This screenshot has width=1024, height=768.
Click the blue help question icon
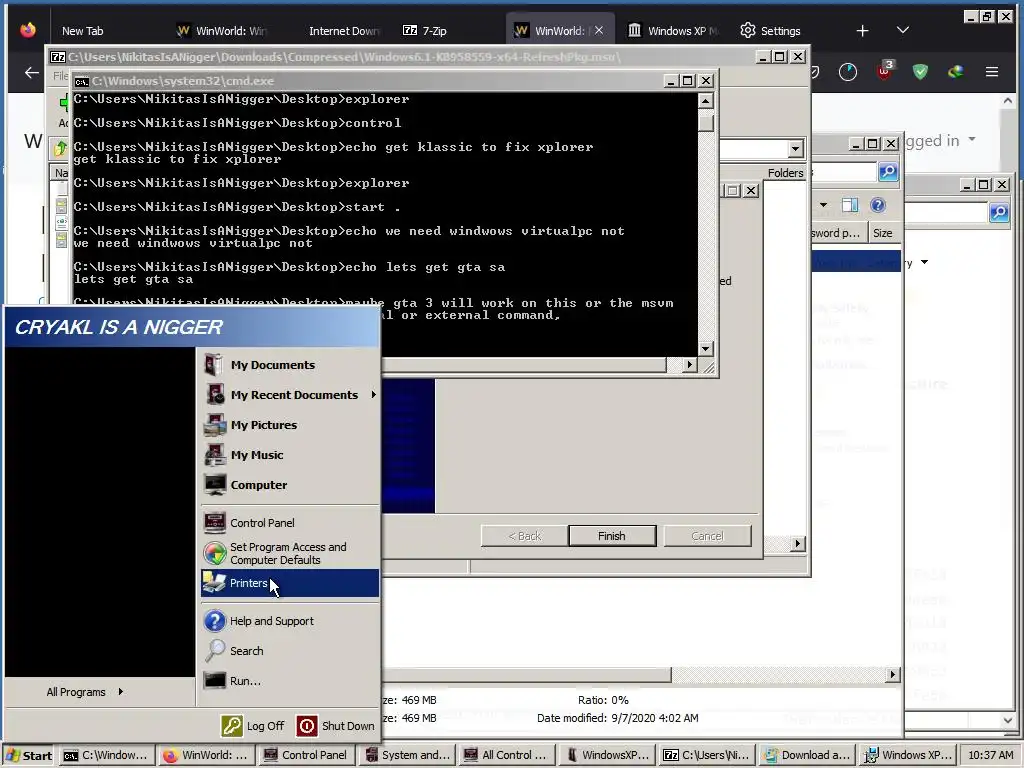click(x=878, y=206)
